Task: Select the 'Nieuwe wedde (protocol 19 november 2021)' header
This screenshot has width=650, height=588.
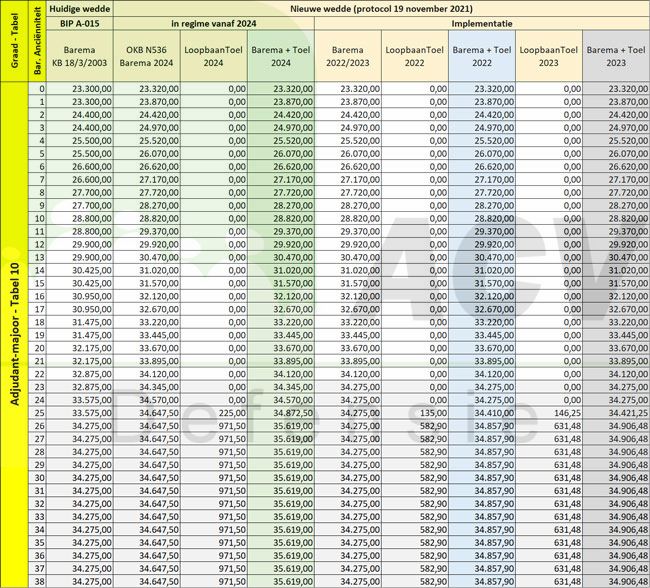Action: [x=381, y=9]
